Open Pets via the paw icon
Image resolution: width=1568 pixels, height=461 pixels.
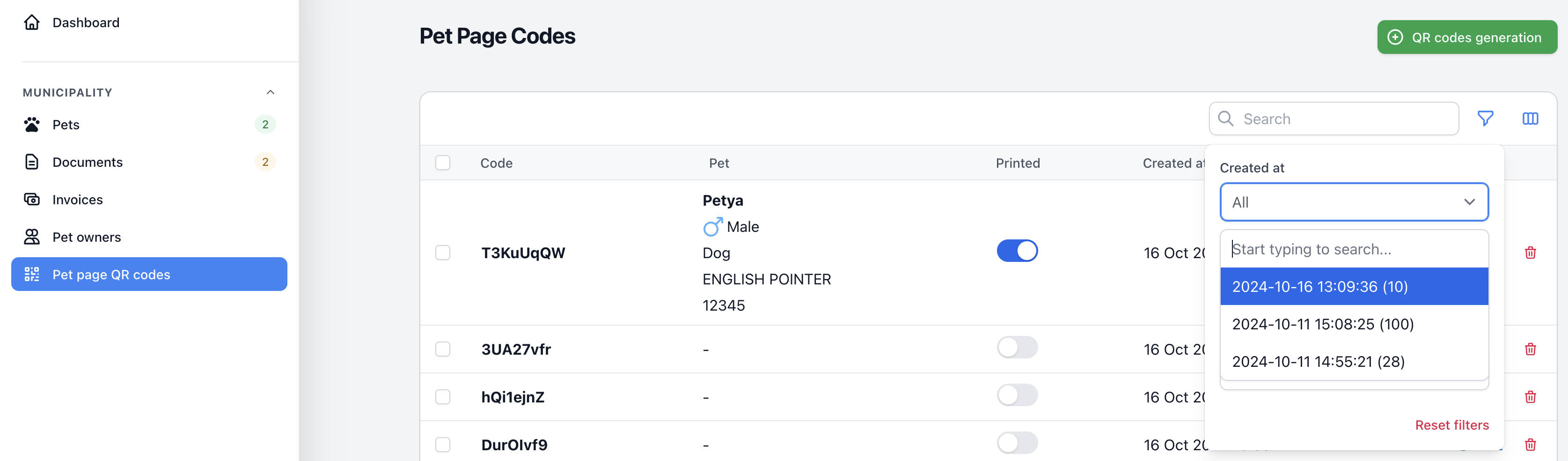tap(32, 124)
